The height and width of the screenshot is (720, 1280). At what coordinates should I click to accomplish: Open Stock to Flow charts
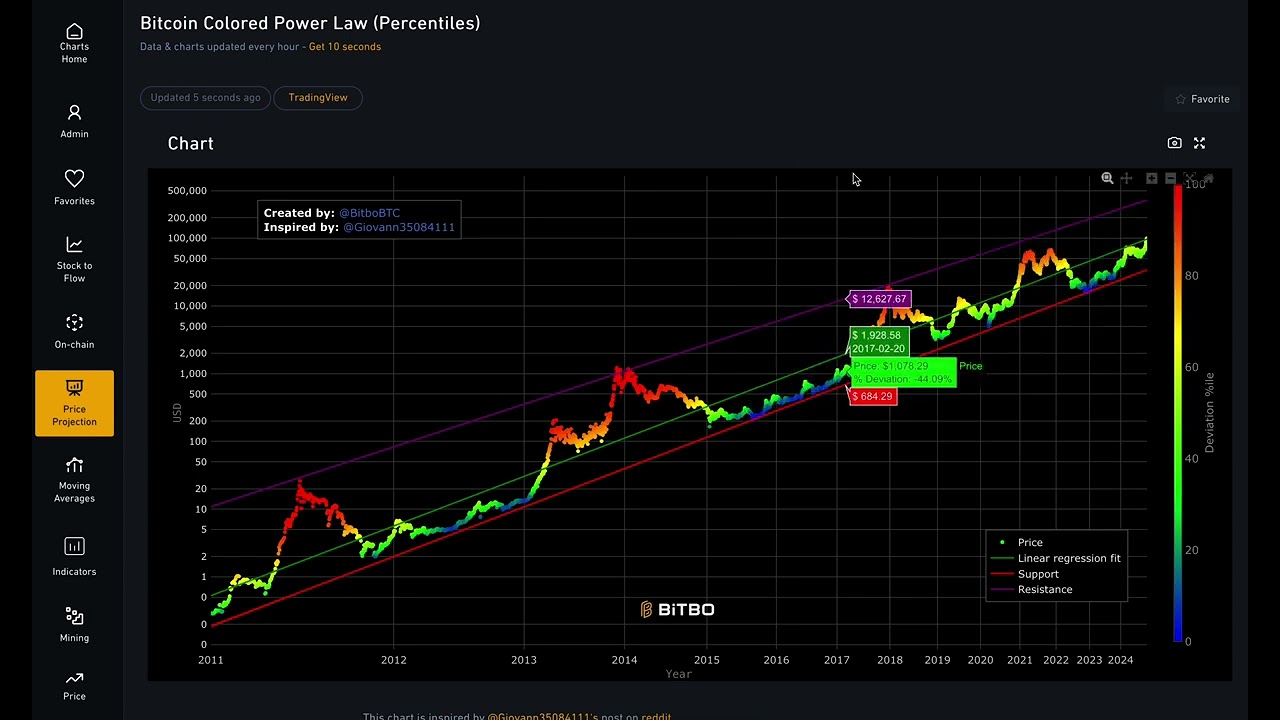74,259
